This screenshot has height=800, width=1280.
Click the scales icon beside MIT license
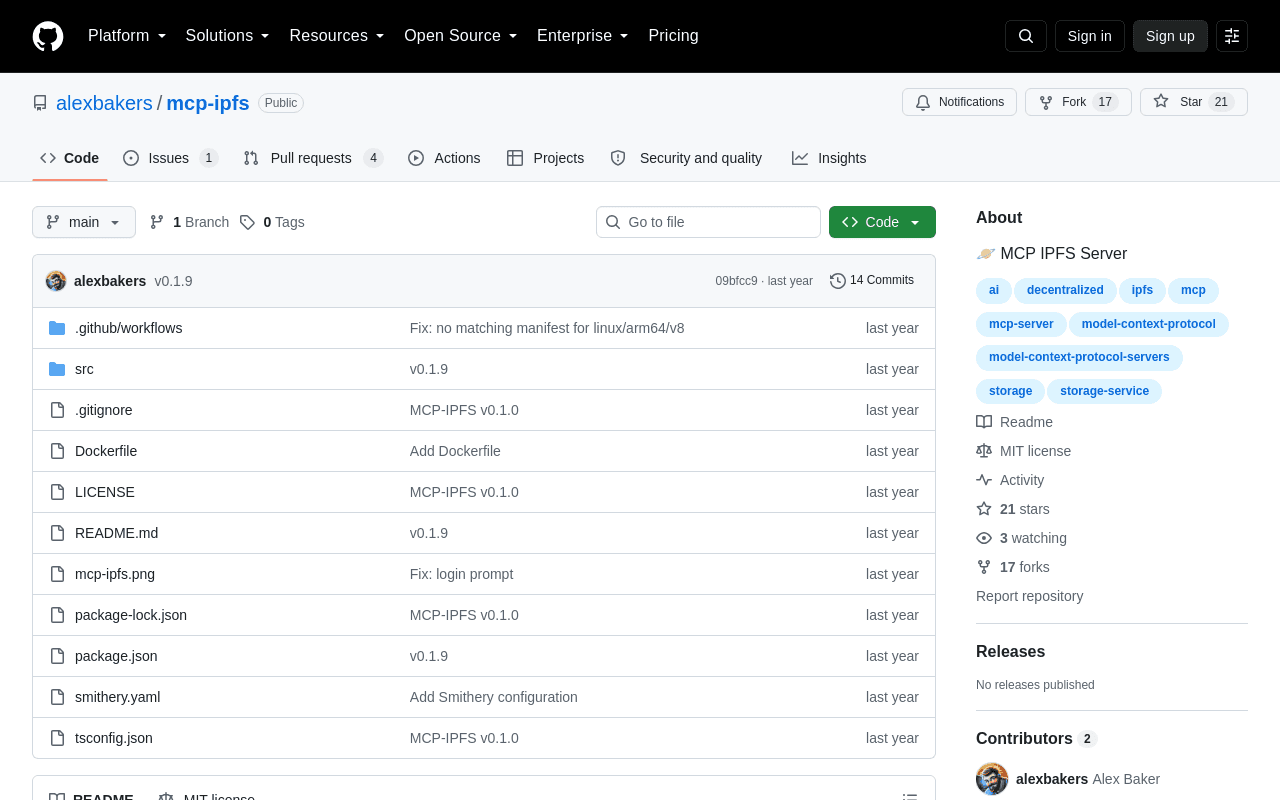(x=984, y=451)
